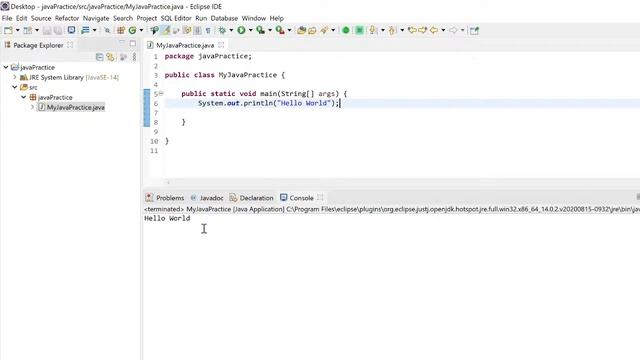Open the Refactor menu
640x360 pixels.
[x=67, y=18]
